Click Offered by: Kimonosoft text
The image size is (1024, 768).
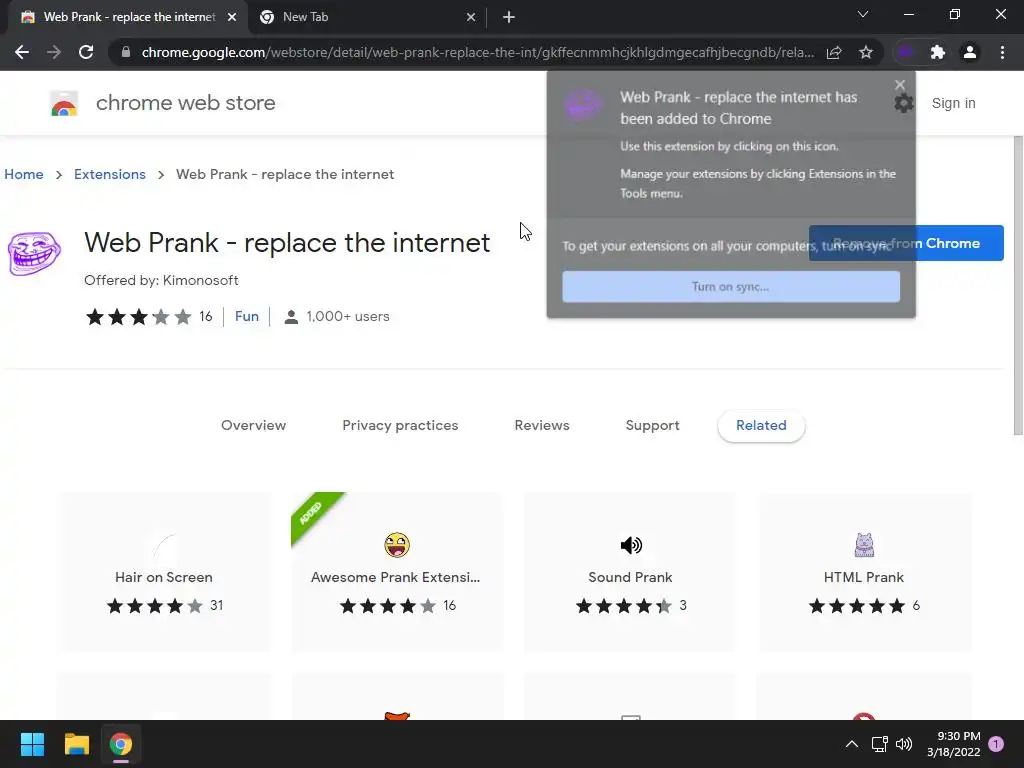pyautogui.click(x=161, y=280)
